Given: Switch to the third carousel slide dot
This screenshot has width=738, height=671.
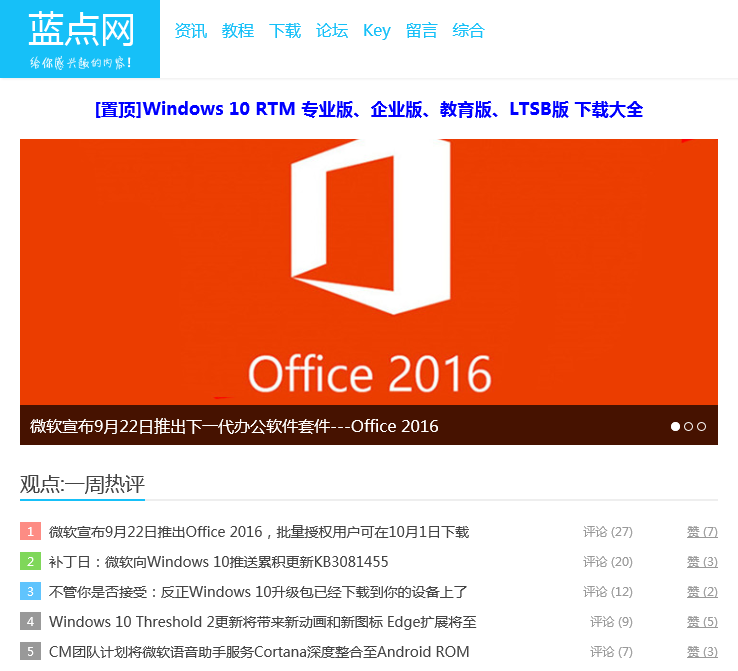Looking at the screenshot, I should (x=701, y=426).
